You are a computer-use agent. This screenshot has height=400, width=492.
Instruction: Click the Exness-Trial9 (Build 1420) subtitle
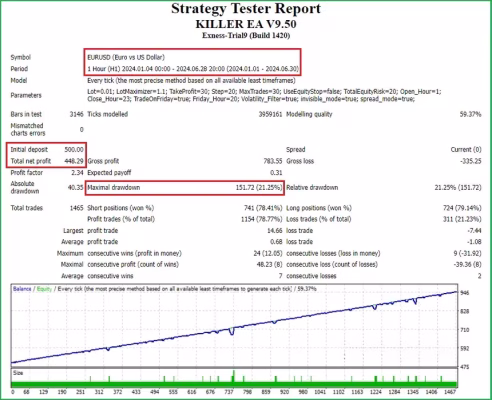pyautogui.click(x=246, y=36)
